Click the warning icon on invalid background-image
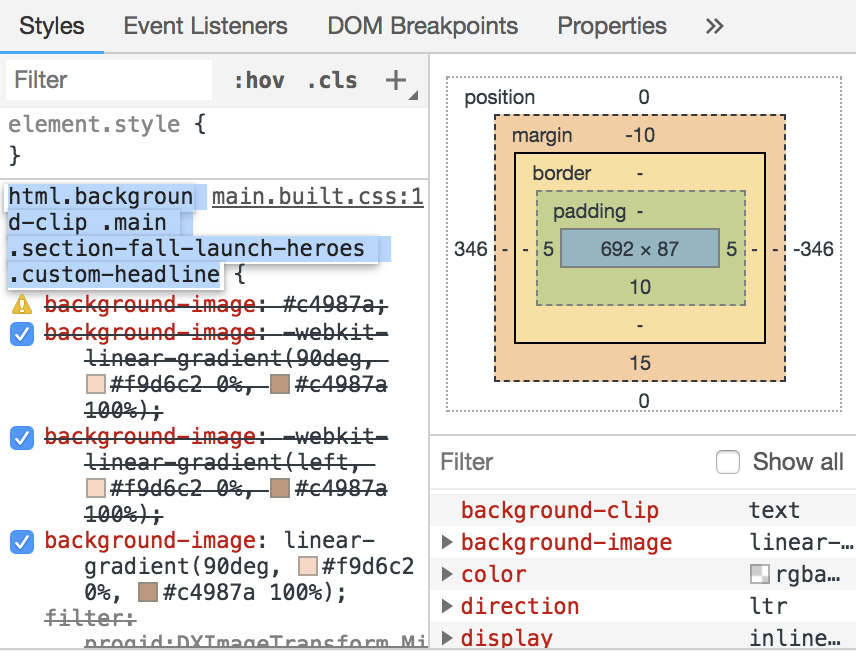856x652 pixels. (22, 305)
